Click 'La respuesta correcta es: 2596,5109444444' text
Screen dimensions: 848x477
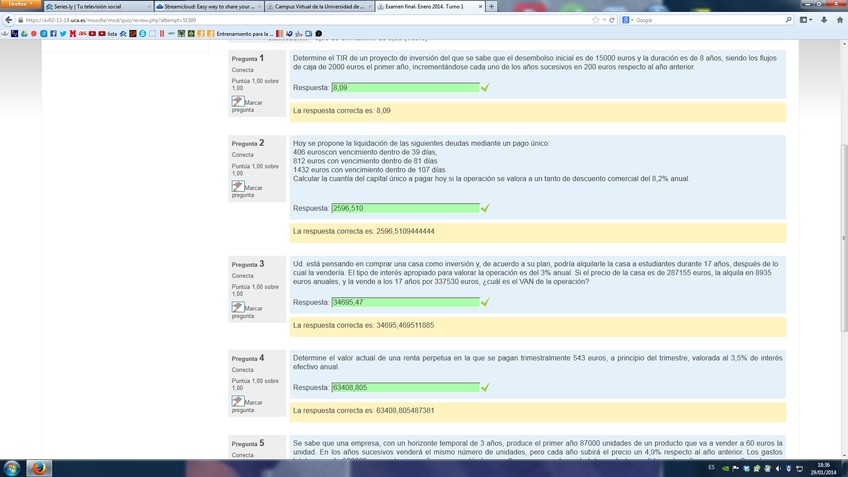(x=363, y=231)
